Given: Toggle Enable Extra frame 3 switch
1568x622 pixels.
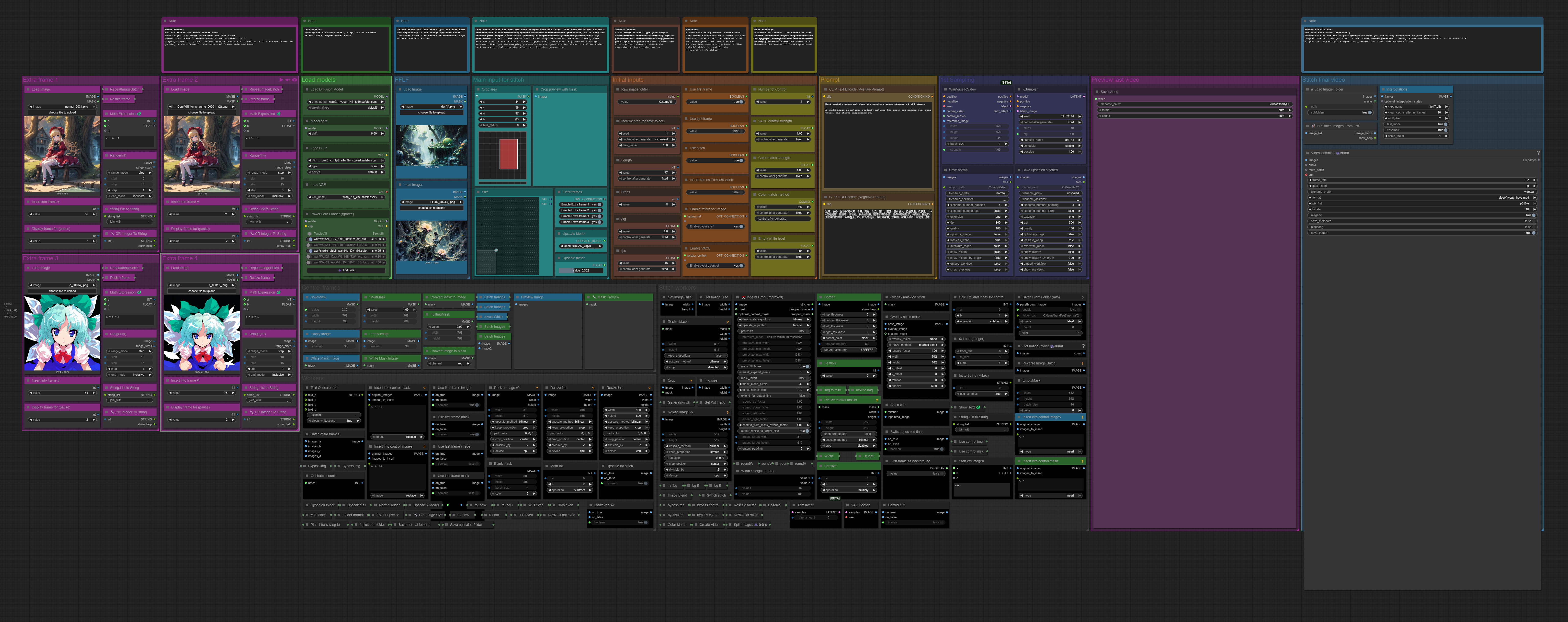Looking at the screenshot, I should [x=599, y=216].
